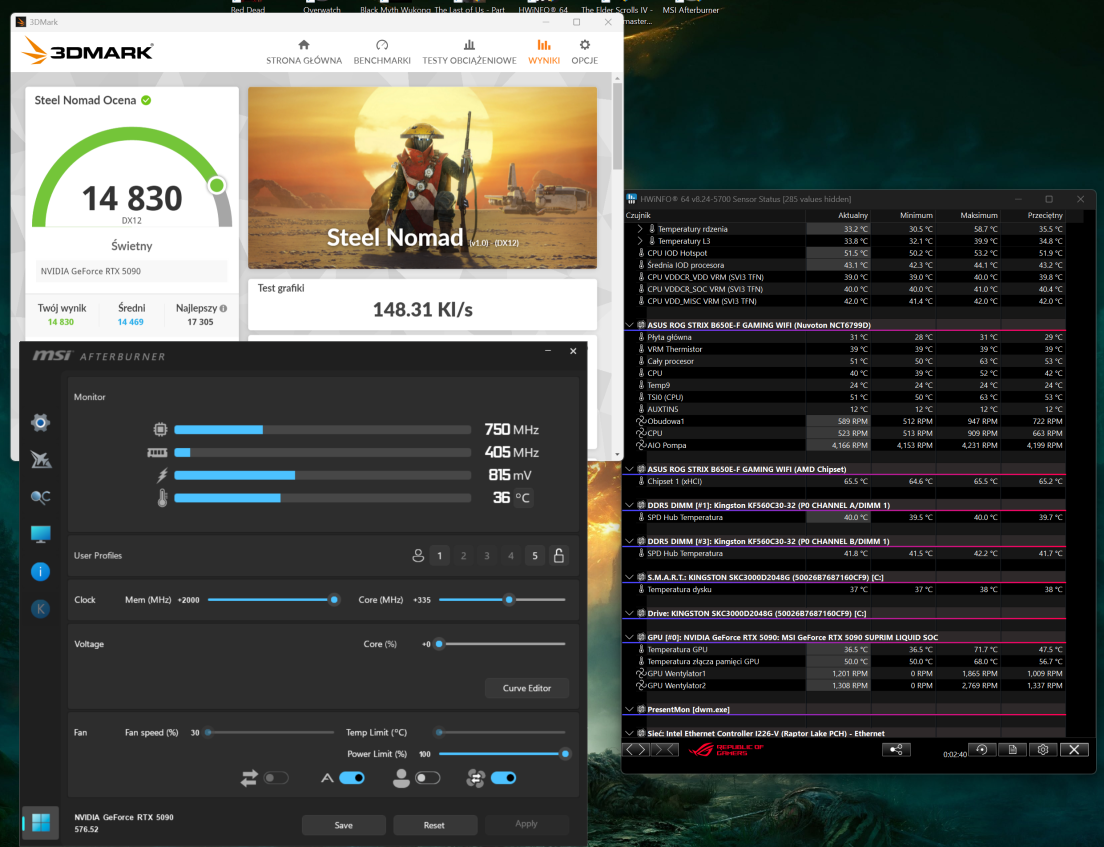Click the Core clock MHz slider handle

click(x=509, y=600)
